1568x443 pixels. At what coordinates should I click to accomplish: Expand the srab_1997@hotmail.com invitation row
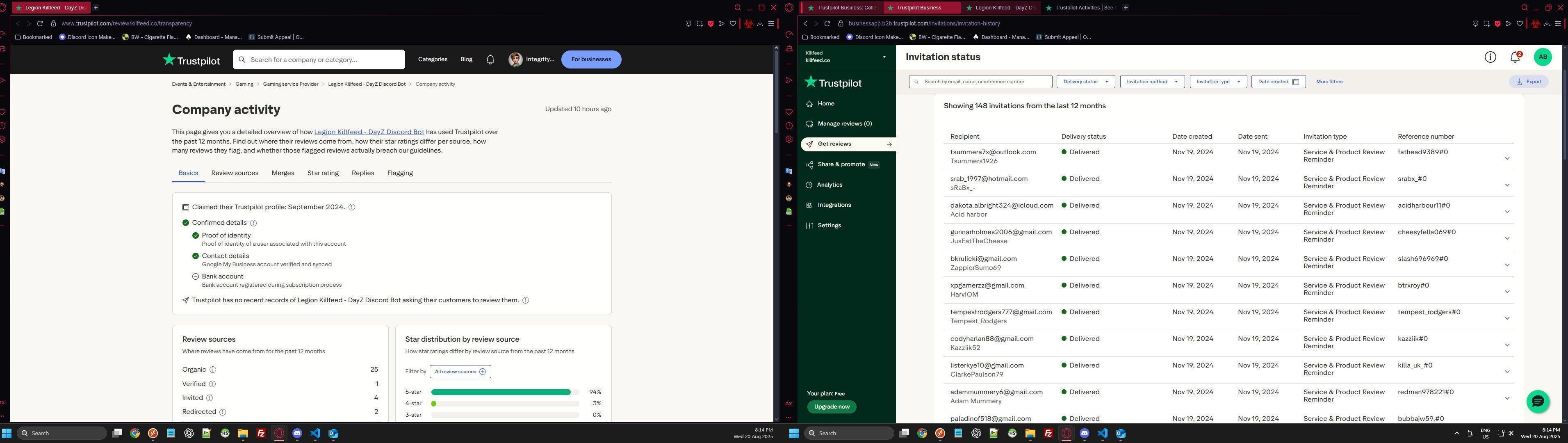tap(1507, 185)
